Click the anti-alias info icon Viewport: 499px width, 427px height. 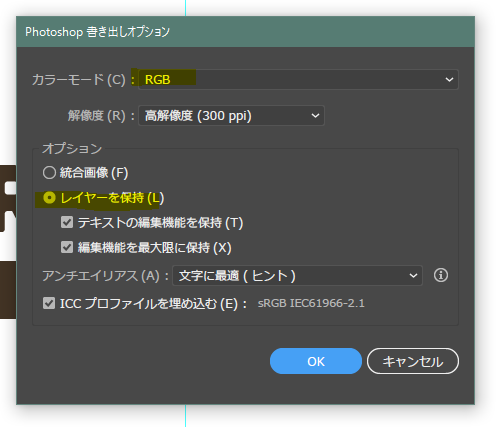point(441,275)
